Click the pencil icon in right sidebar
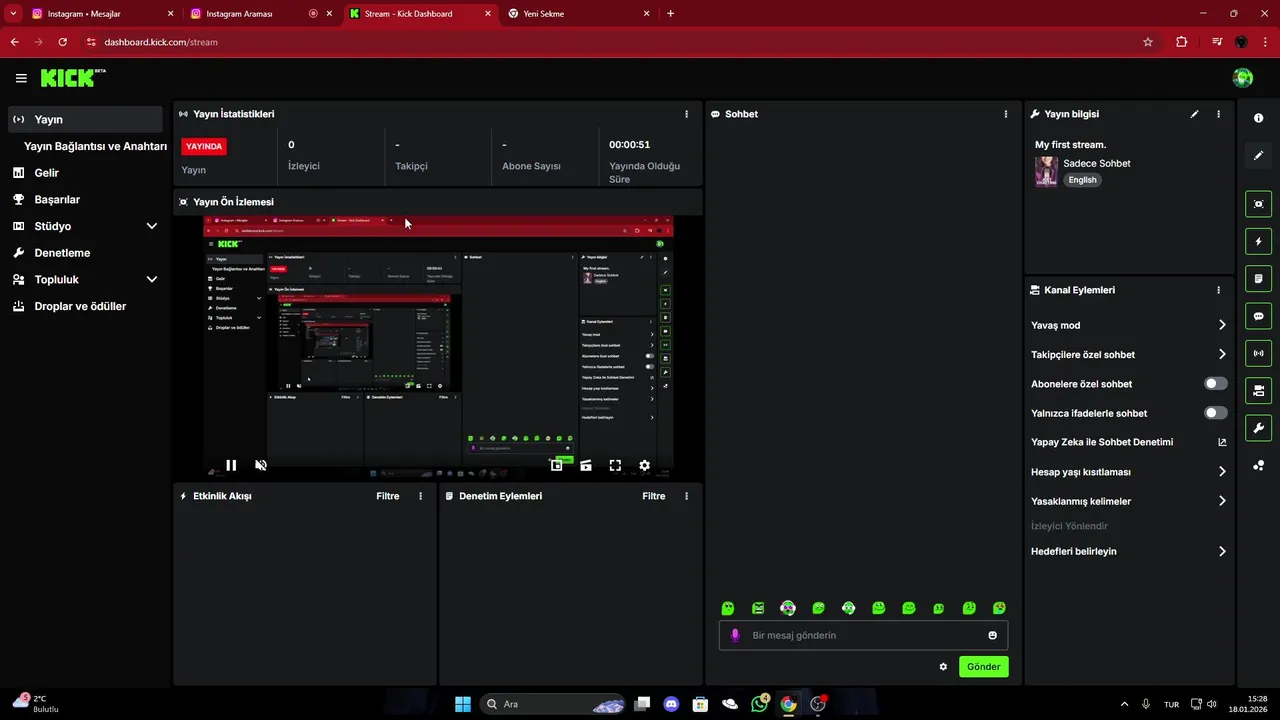The height and width of the screenshot is (720, 1280). pos(1258,155)
